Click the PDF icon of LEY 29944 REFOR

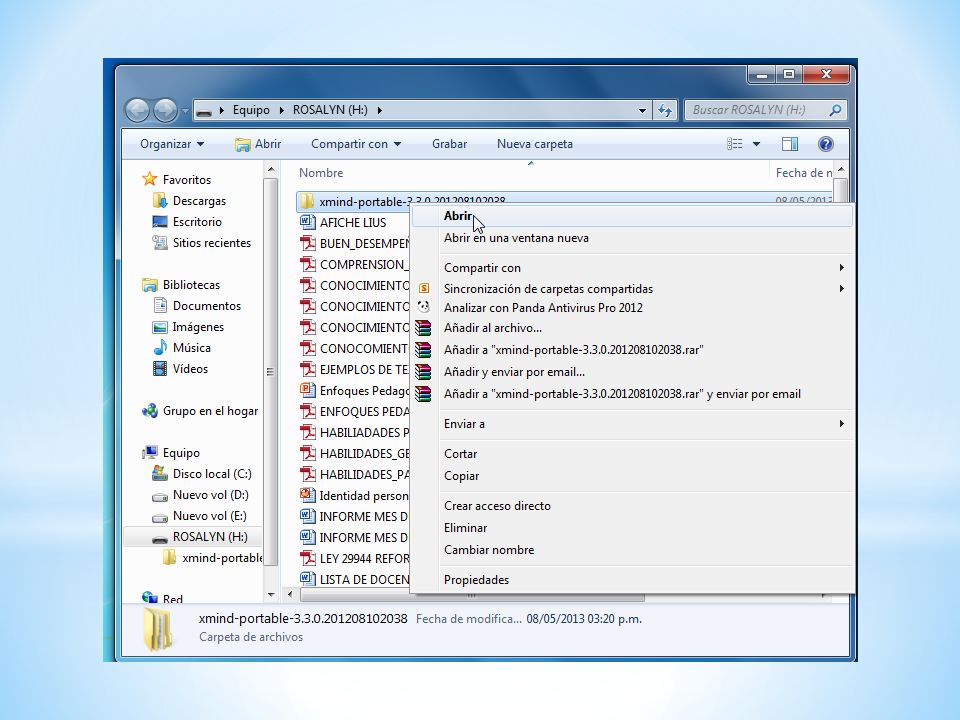coord(307,558)
